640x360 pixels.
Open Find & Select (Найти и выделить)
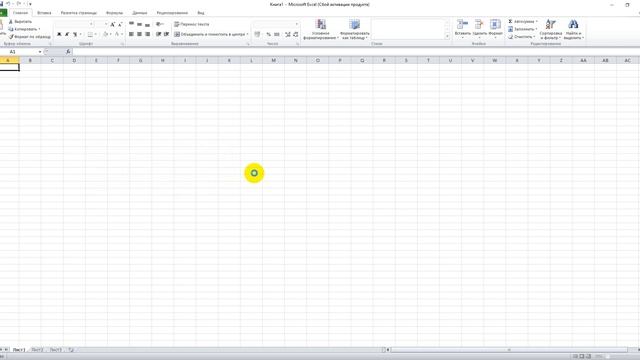click(x=573, y=29)
